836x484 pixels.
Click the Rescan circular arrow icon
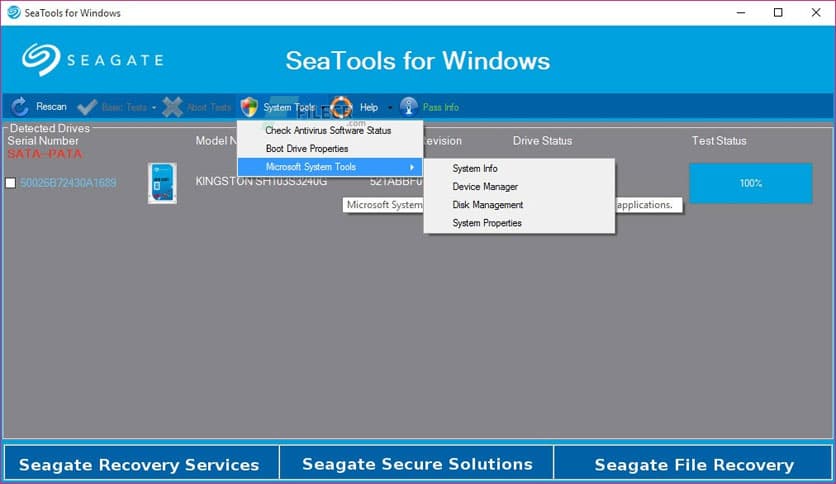tap(20, 107)
